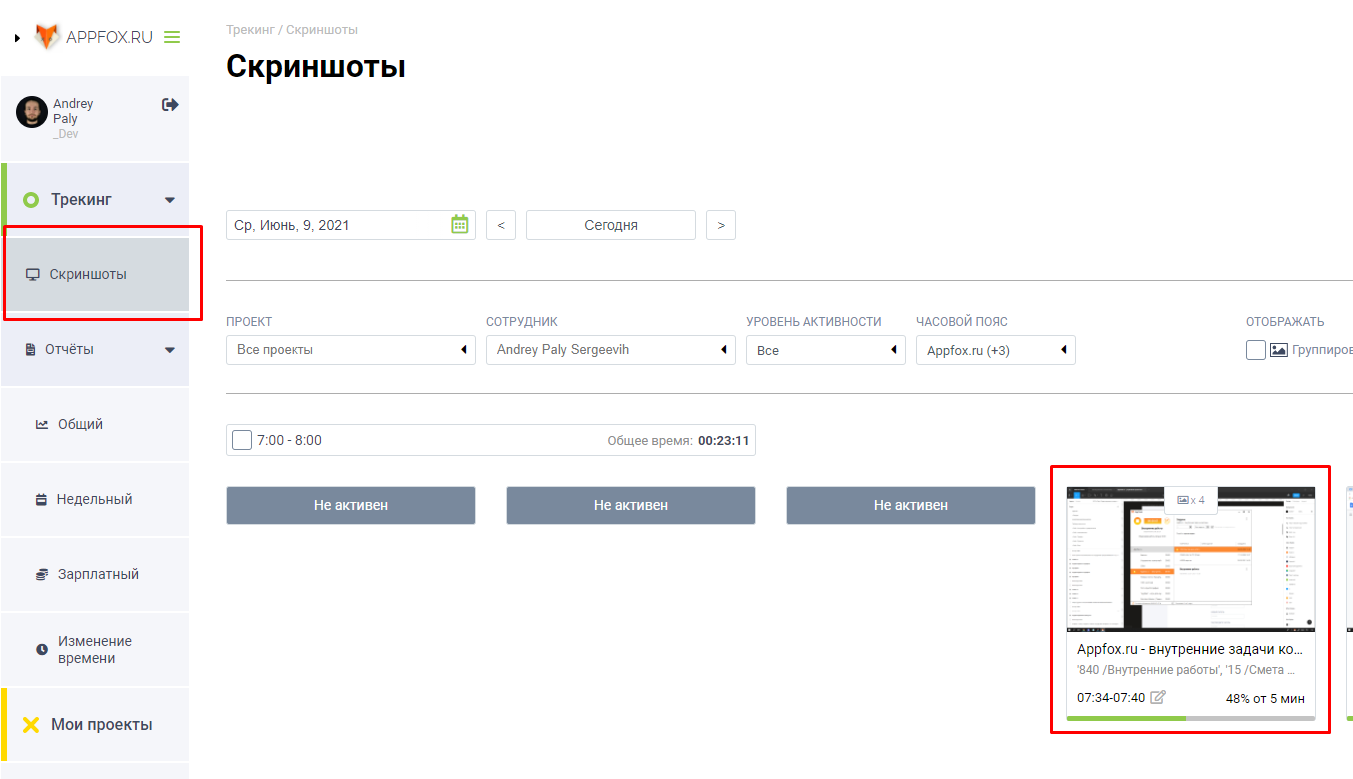Click the Appfox fox logo
Viewport: 1353px width, 779px height.
point(47,37)
